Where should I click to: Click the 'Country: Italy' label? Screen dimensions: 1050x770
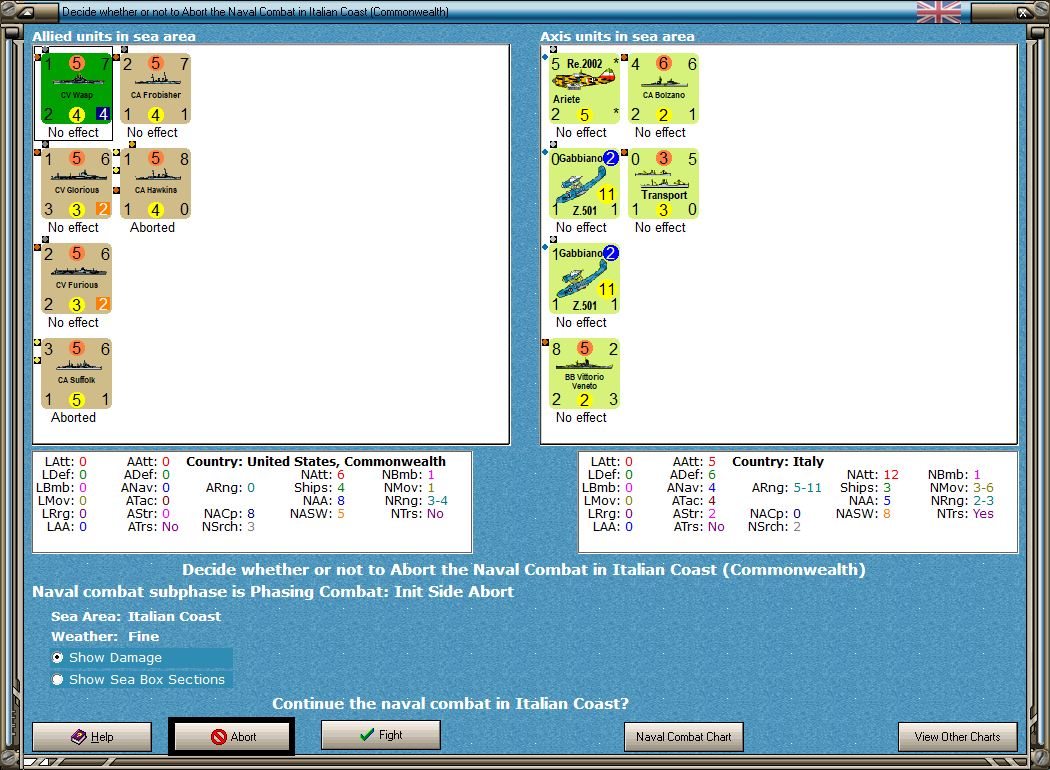[777, 461]
